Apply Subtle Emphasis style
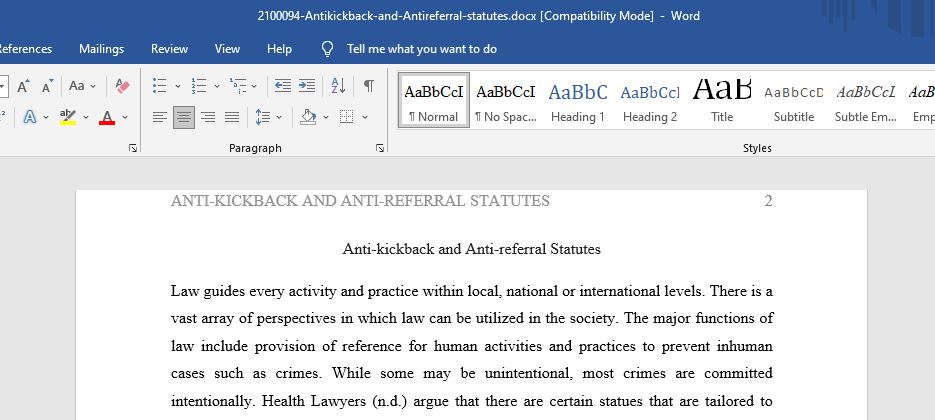The height and width of the screenshot is (420, 935). (866, 100)
